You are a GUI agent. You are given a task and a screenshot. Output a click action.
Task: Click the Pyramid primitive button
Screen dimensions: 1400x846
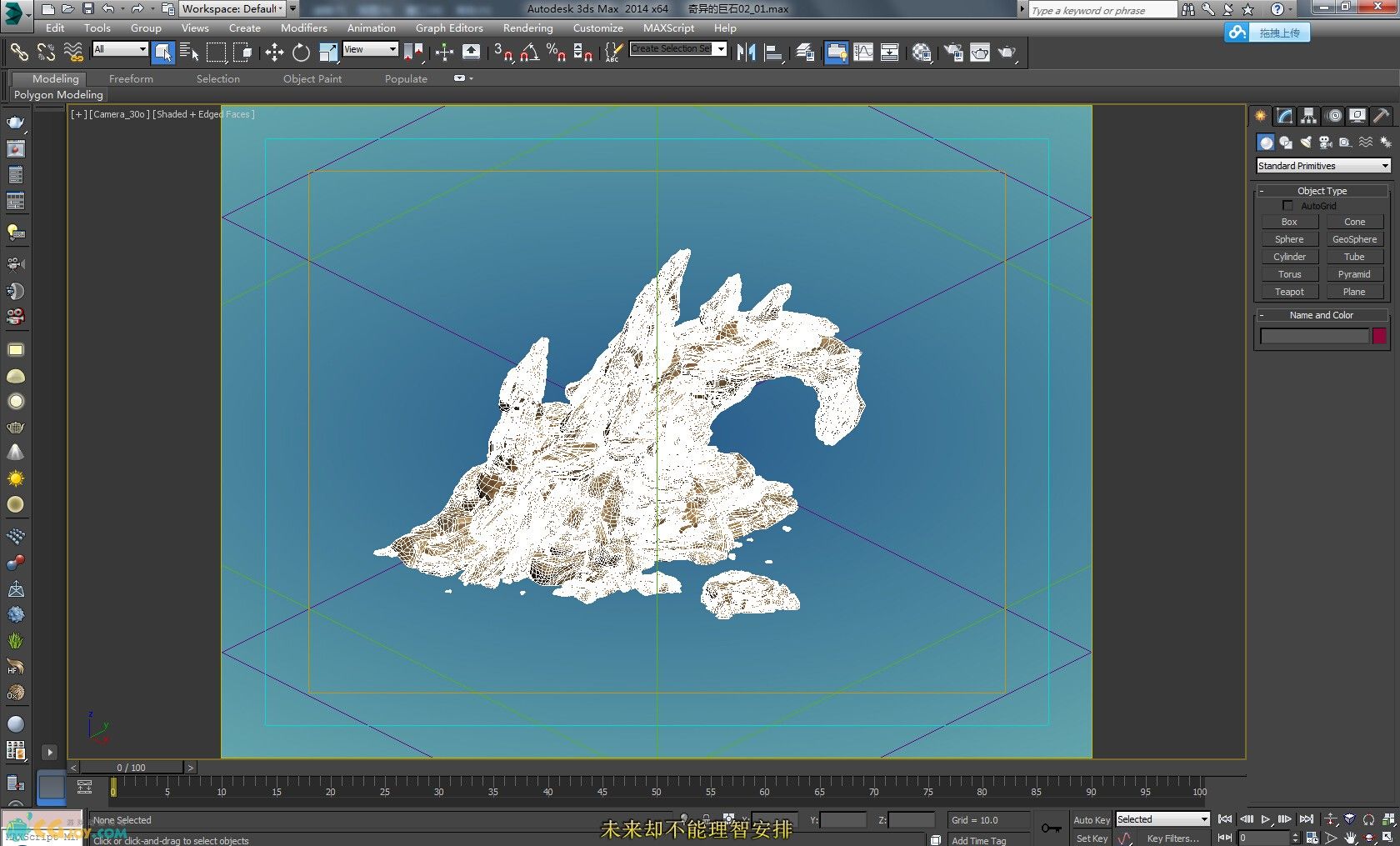1354,274
